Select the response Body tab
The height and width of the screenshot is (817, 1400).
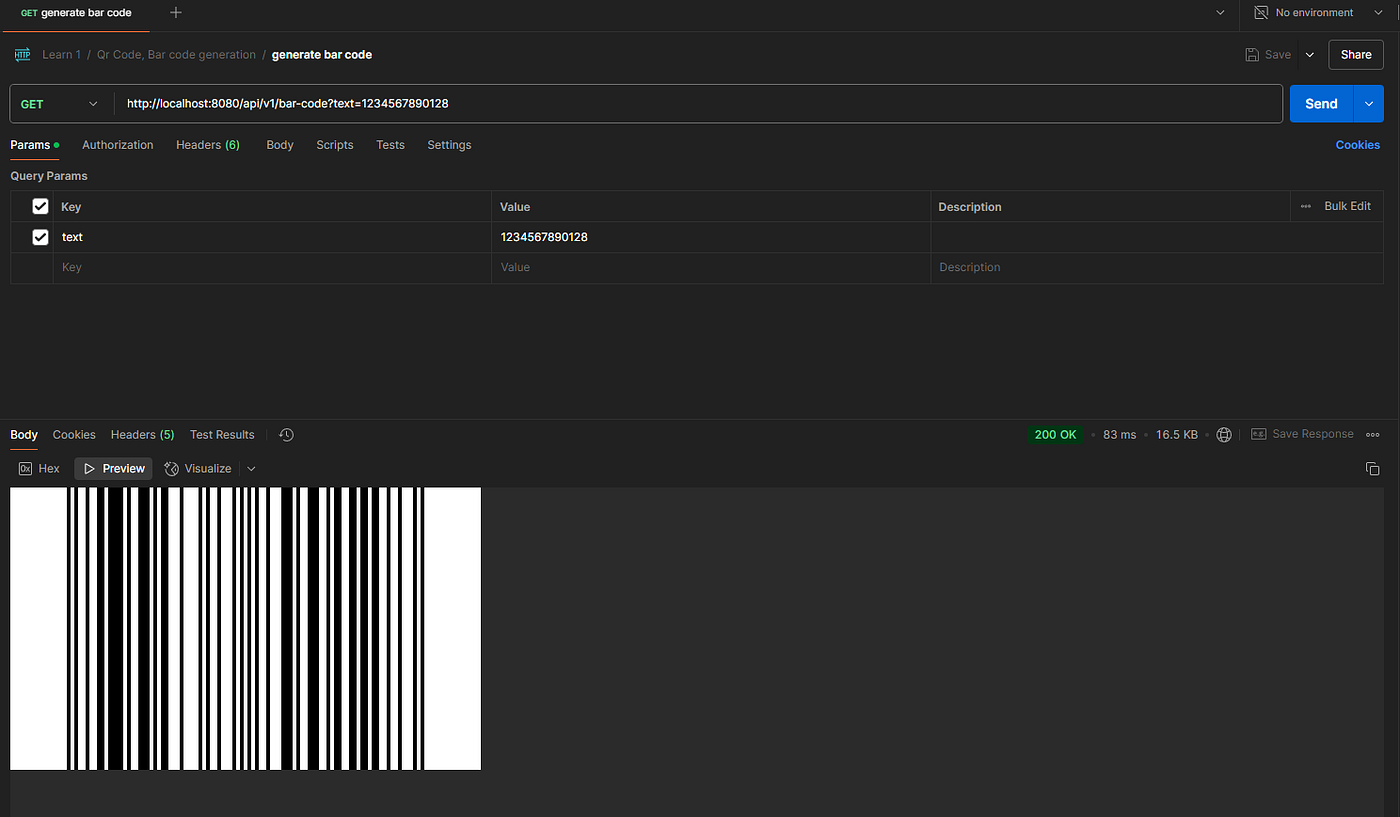pos(24,435)
